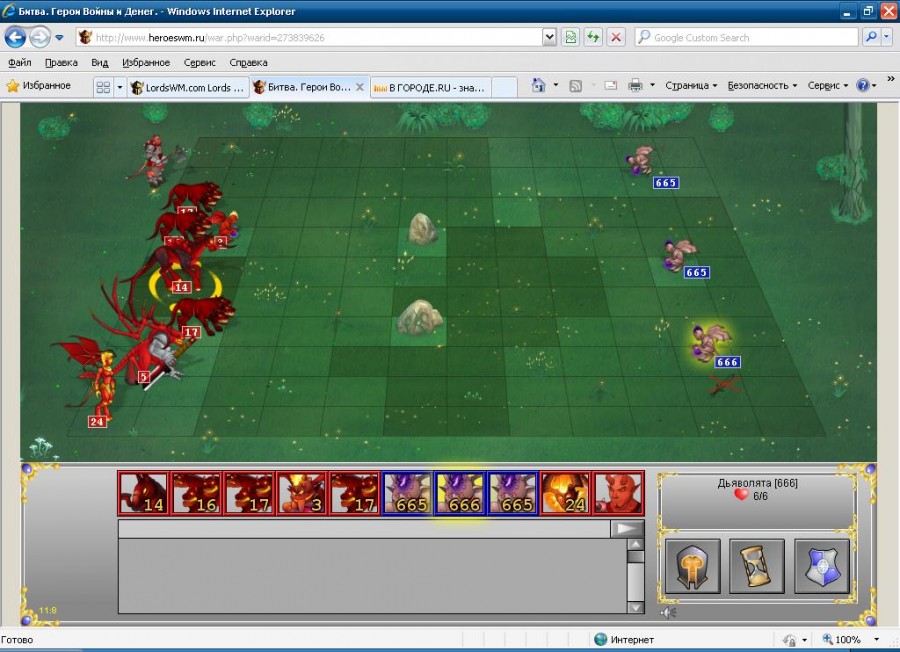Send chat message with the arrow button
The height and width of the screenshot is (652, 900).
[627, 529]
